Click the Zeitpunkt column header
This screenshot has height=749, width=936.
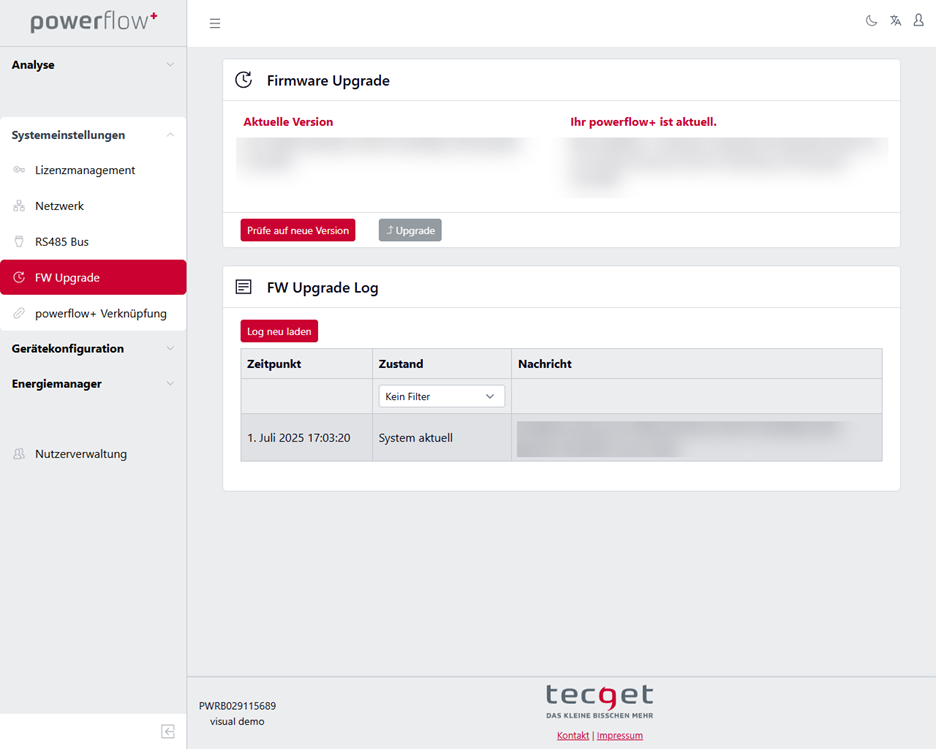pos(307,363)
